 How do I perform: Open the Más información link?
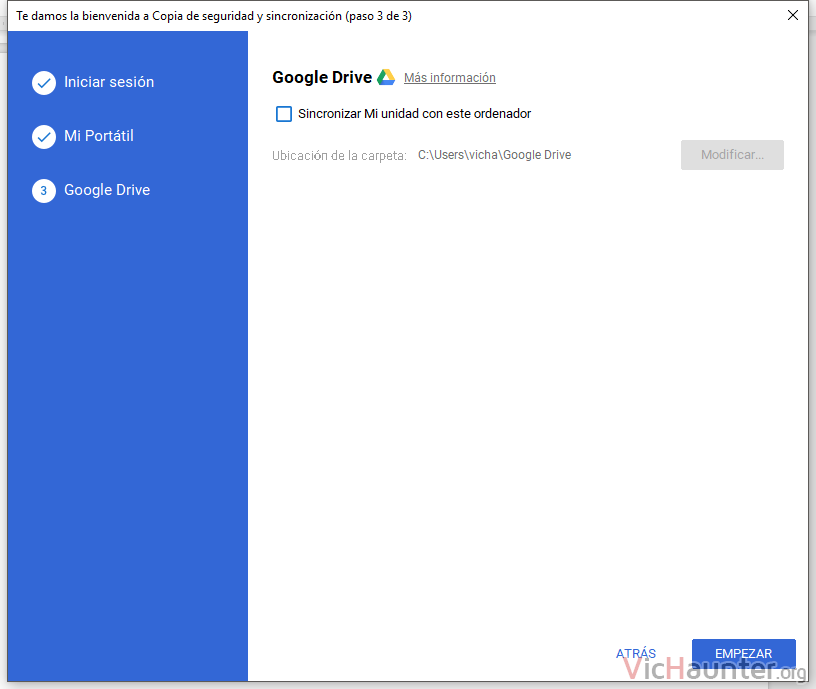[x=450, y=78]
